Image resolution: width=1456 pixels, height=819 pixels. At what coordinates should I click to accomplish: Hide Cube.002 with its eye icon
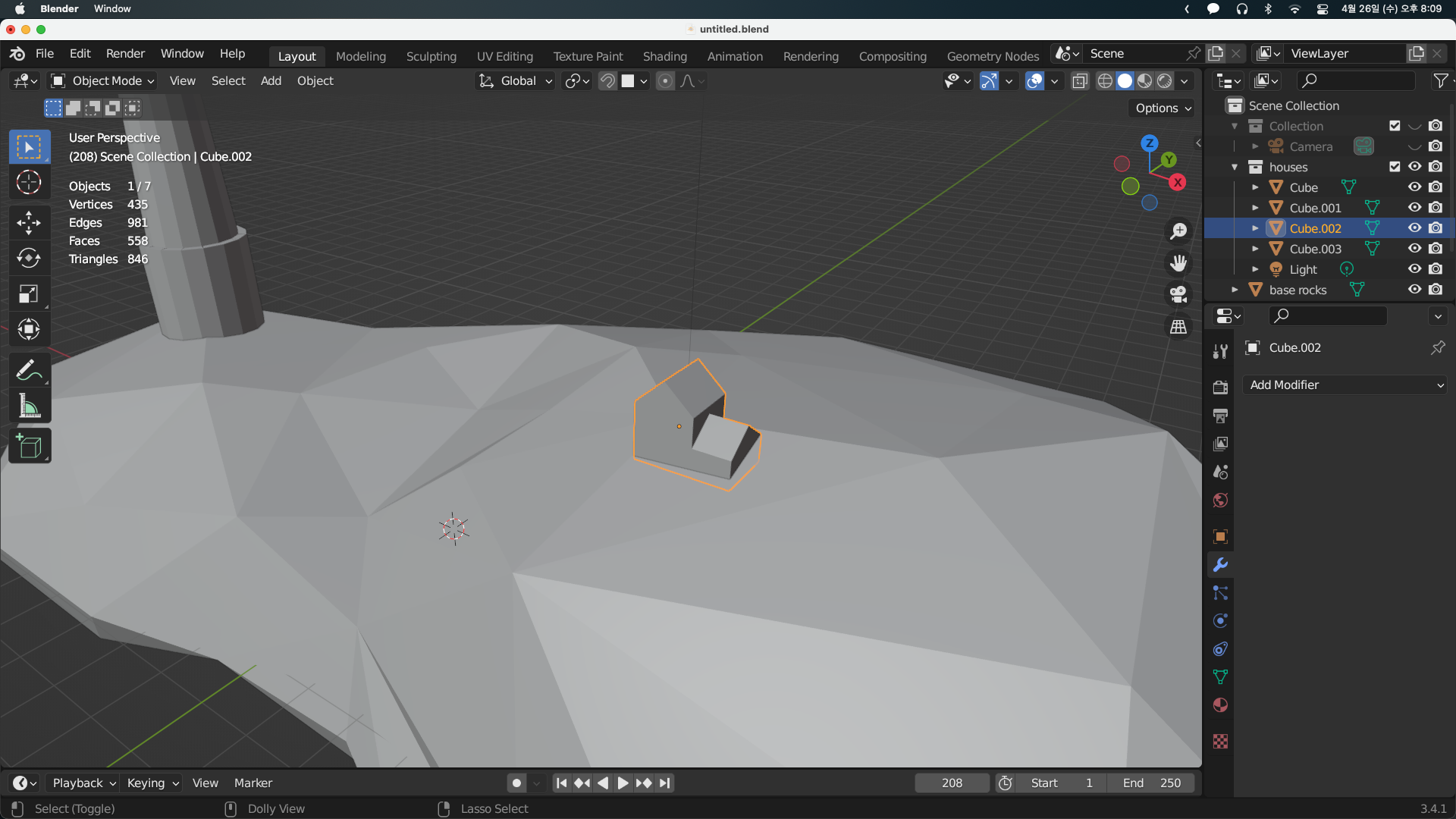(x=1414, y=228)
